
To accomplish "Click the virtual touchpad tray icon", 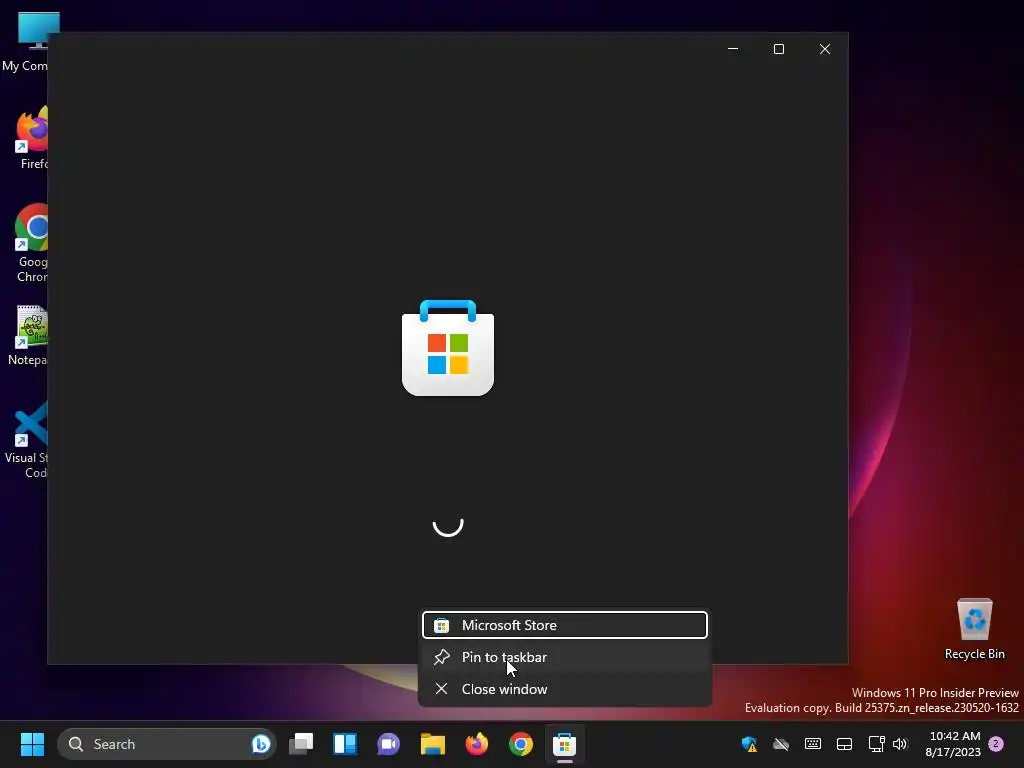I will click(844, 744).
